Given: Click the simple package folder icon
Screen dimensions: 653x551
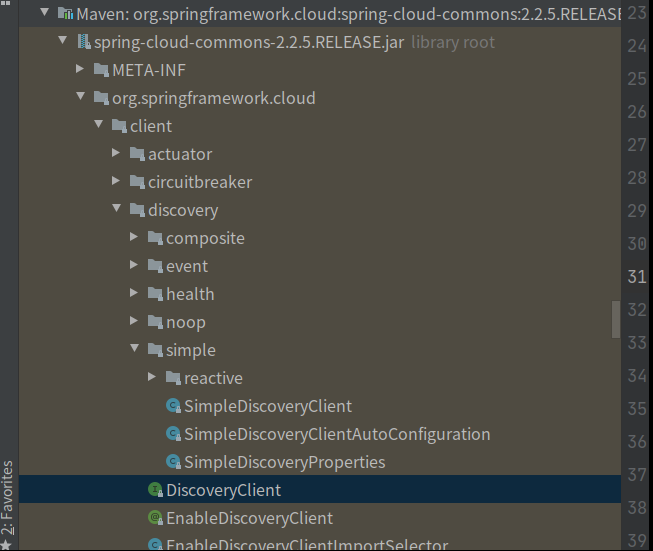Looking at the screenshot, I should coord(155,349).
